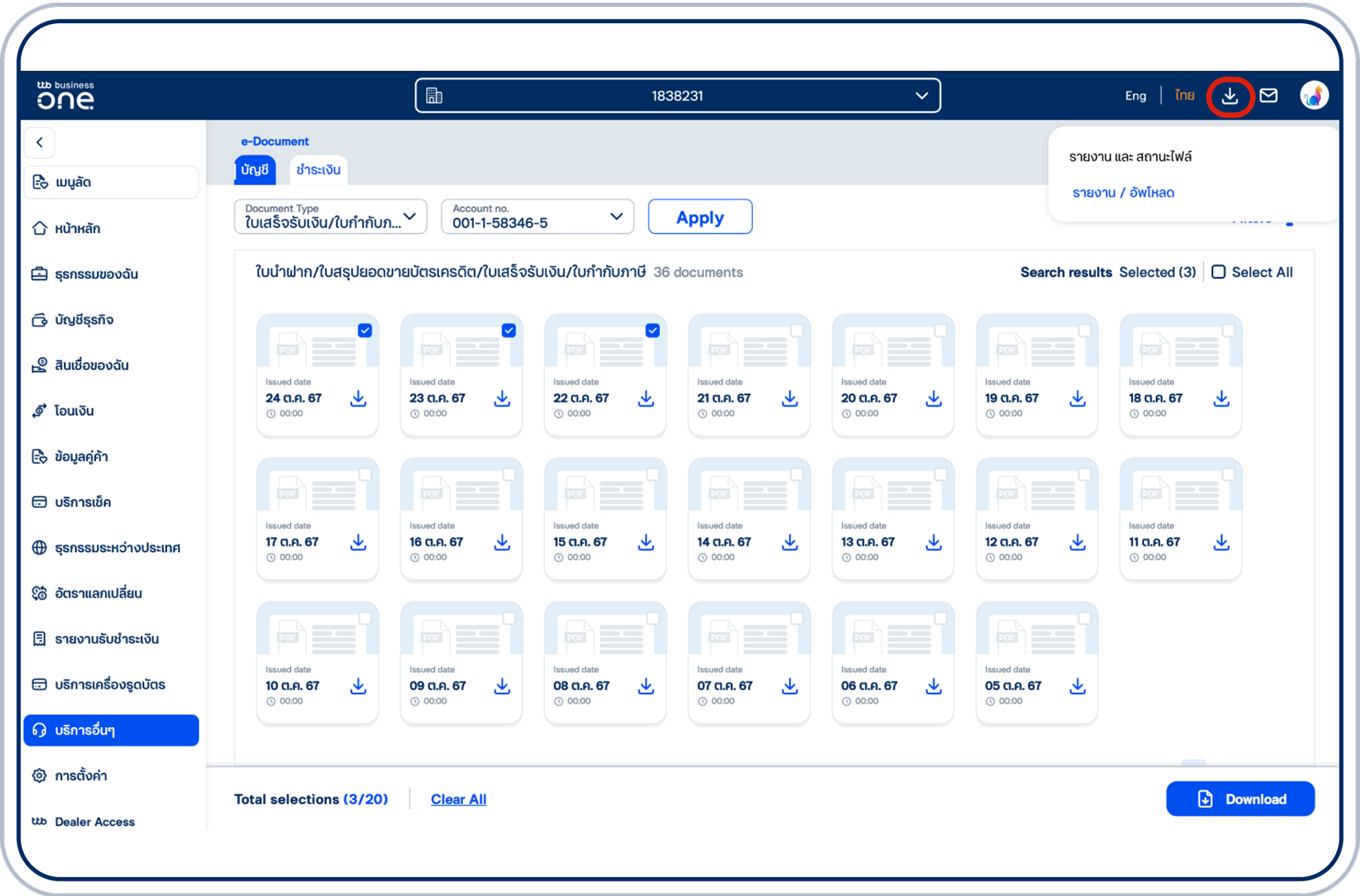This screenshot has height=896, width=1360.
Task: Collapse sidebar with back chevron
Action: [40, 142]
